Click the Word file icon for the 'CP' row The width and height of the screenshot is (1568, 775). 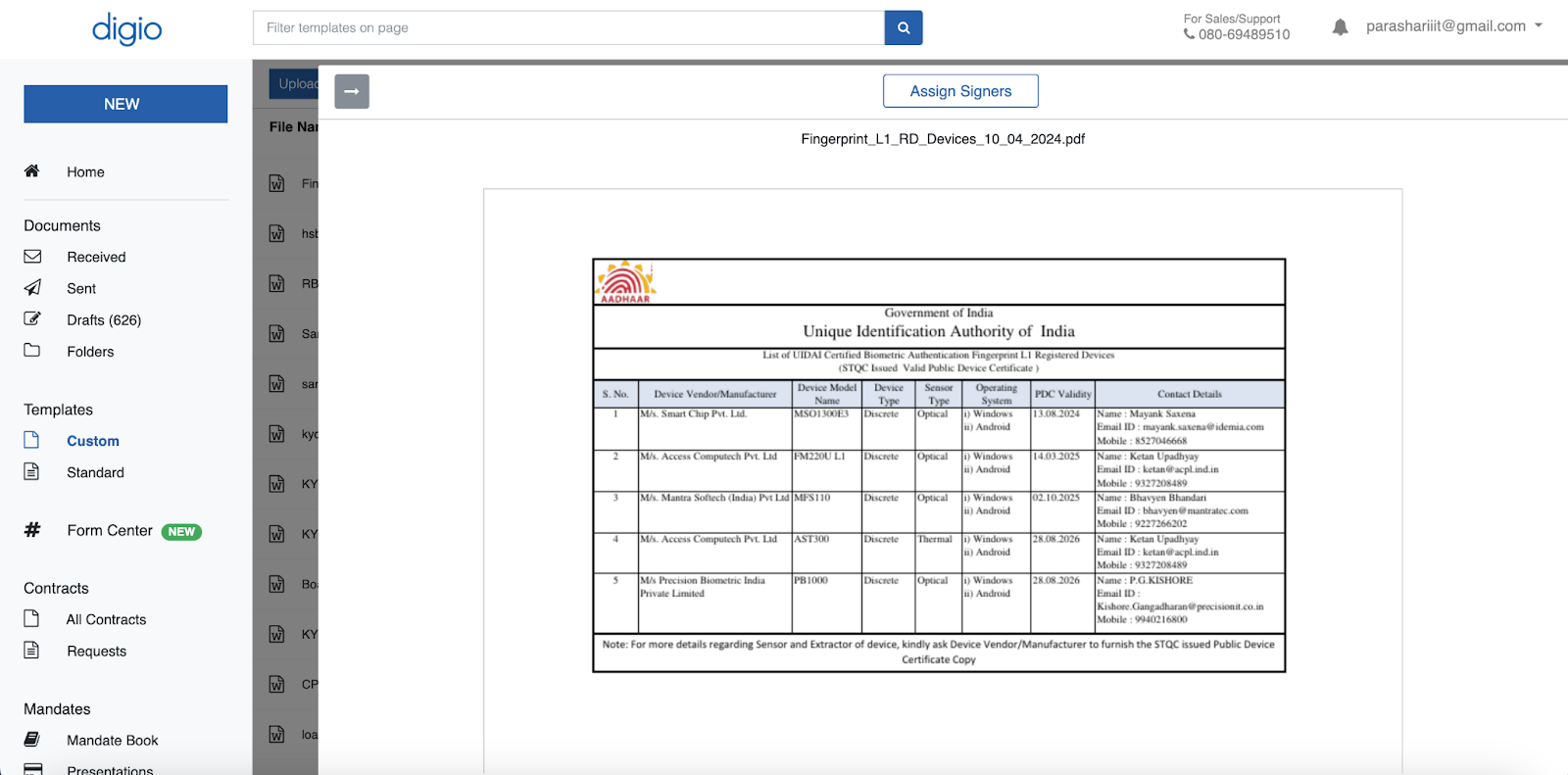coord(277,685)
